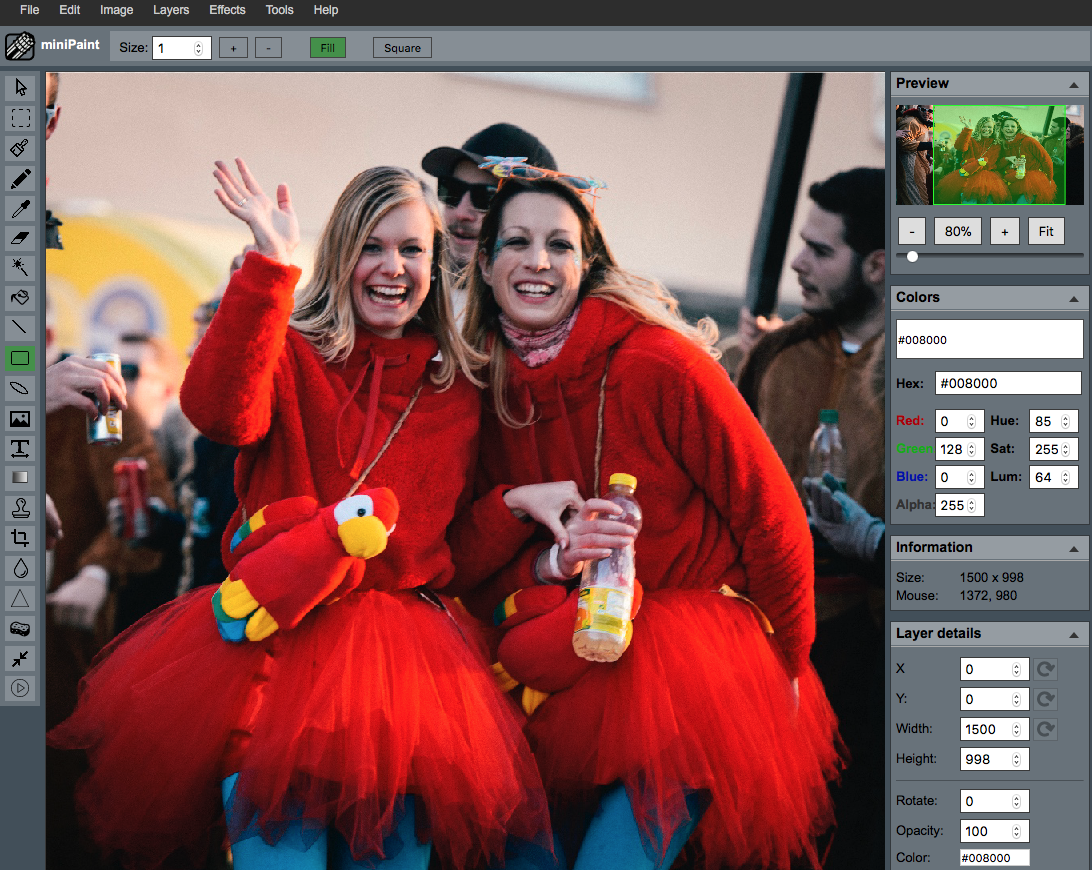
Task: Click the Fit zoom button
Action: [1045, 231]
